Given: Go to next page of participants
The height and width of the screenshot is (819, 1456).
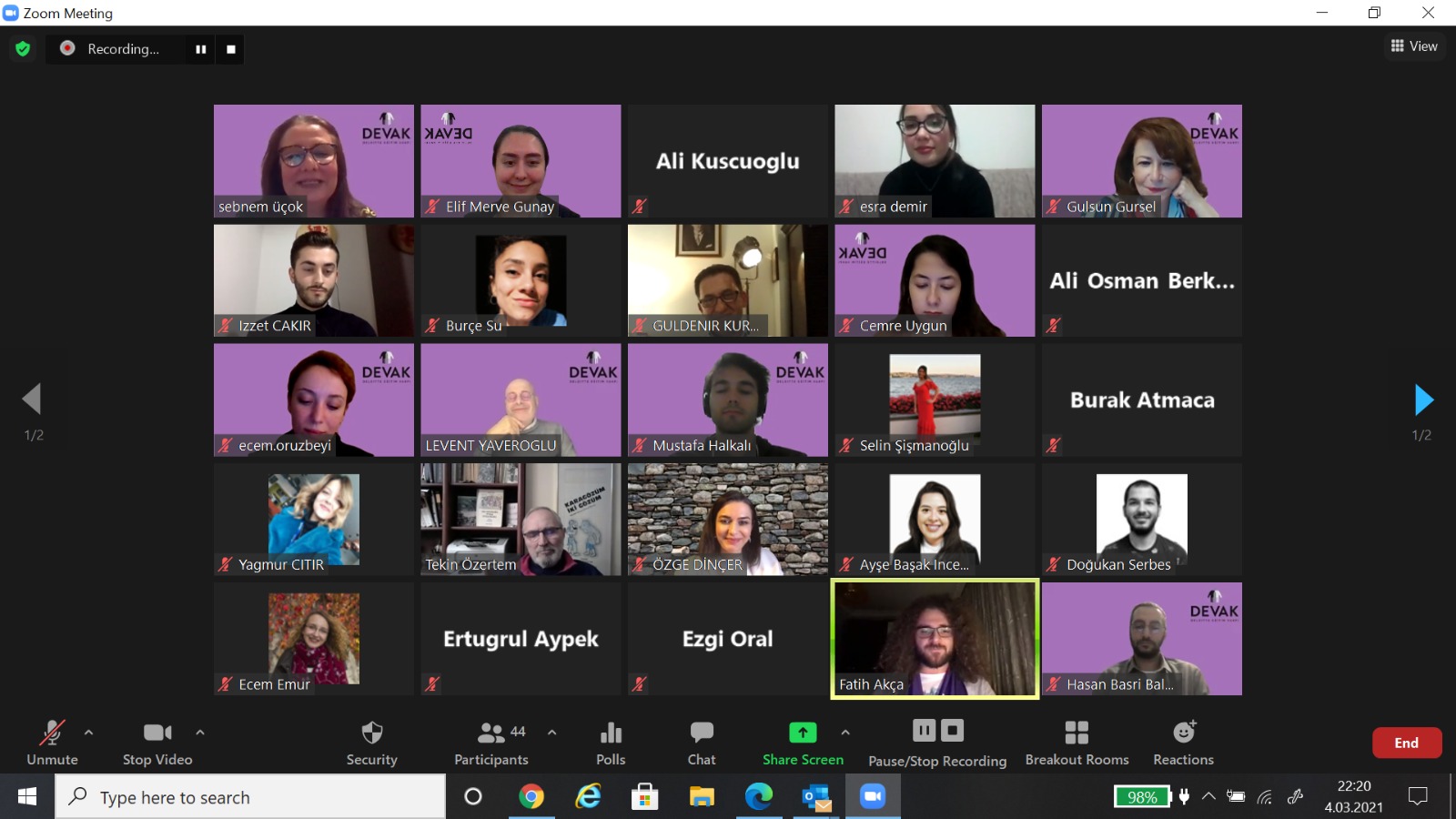Looking at the screenshot, I should pos(1423,399).
